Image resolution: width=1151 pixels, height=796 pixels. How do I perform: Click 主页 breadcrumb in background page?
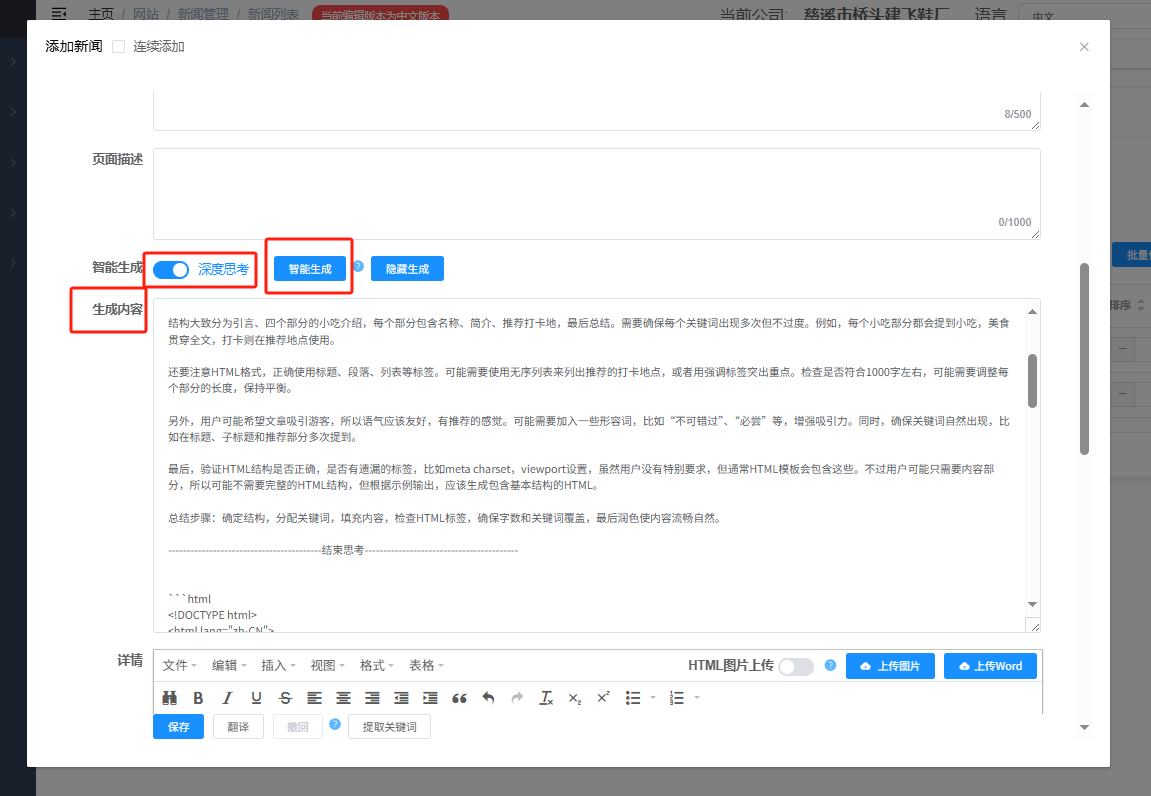point(101,14)
